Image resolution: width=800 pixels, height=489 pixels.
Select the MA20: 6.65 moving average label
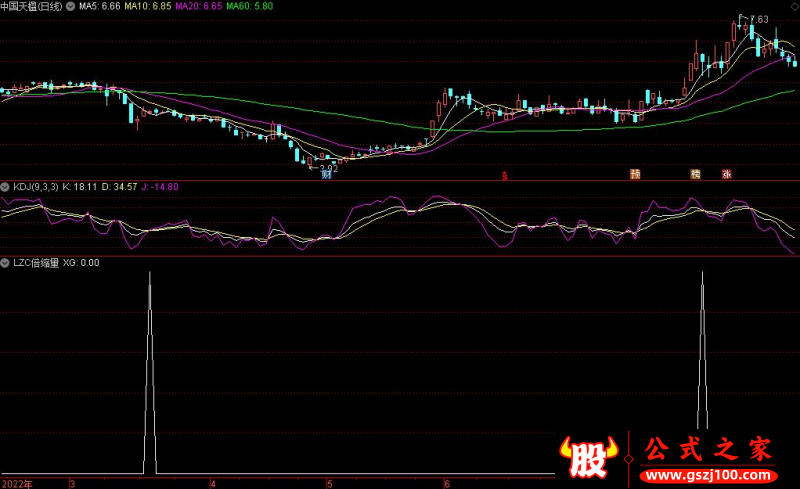coord(197,6)
